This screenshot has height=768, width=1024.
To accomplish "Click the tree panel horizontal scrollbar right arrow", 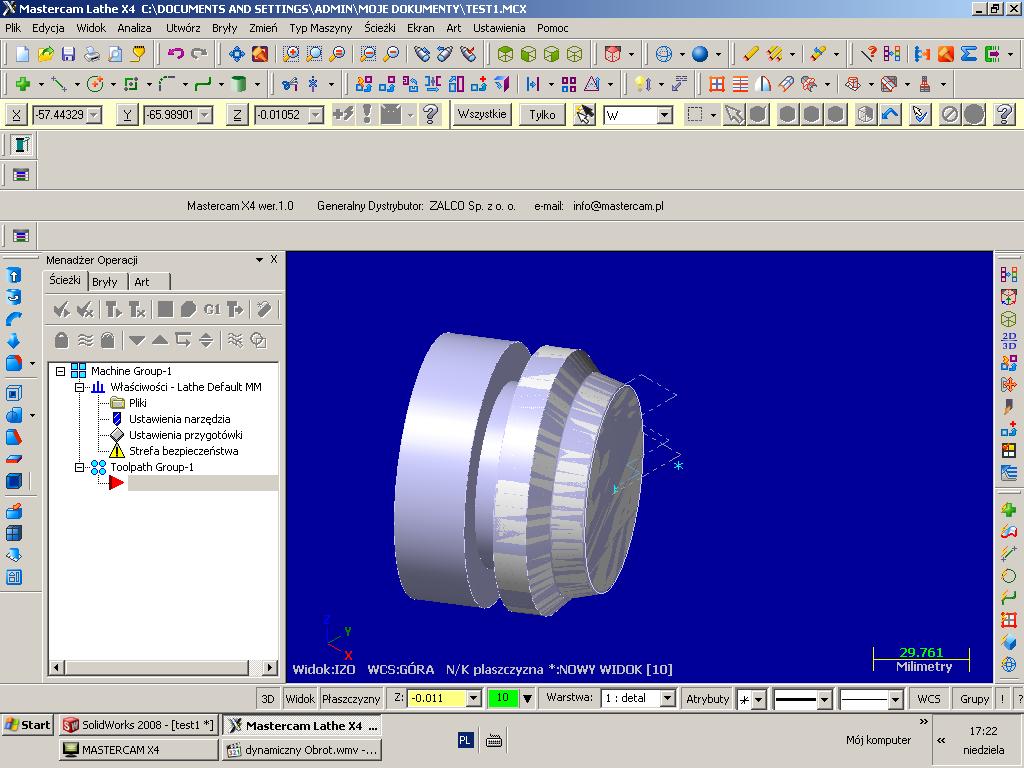I will point(270,667).
